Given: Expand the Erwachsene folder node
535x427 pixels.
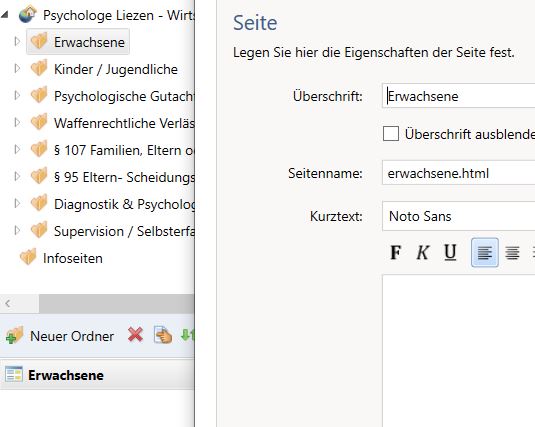Looking at the screenshot, I should 17,42.
